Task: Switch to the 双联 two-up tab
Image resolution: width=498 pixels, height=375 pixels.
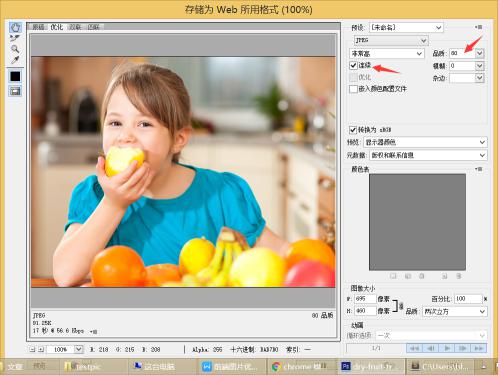Action: point(75,27)
